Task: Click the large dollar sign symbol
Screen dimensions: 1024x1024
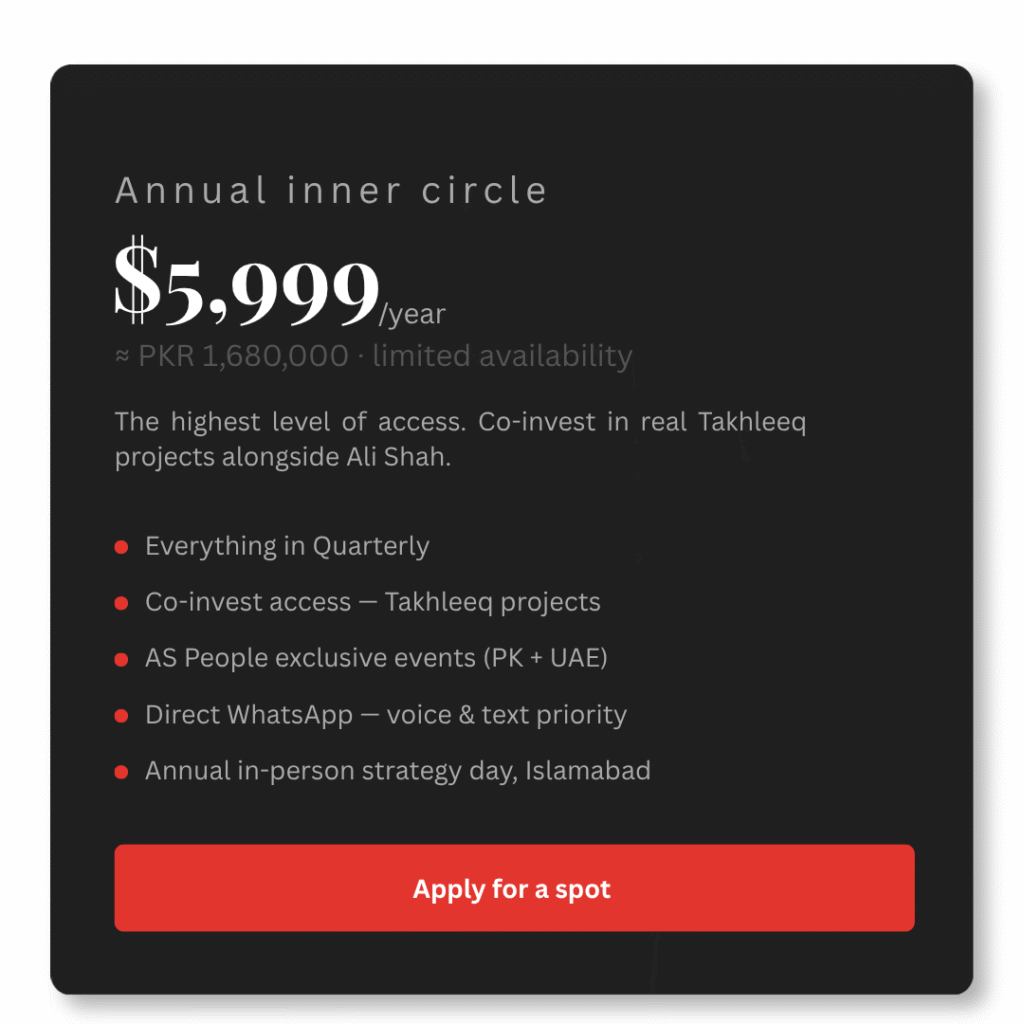Action: click(x=136, y=282)
